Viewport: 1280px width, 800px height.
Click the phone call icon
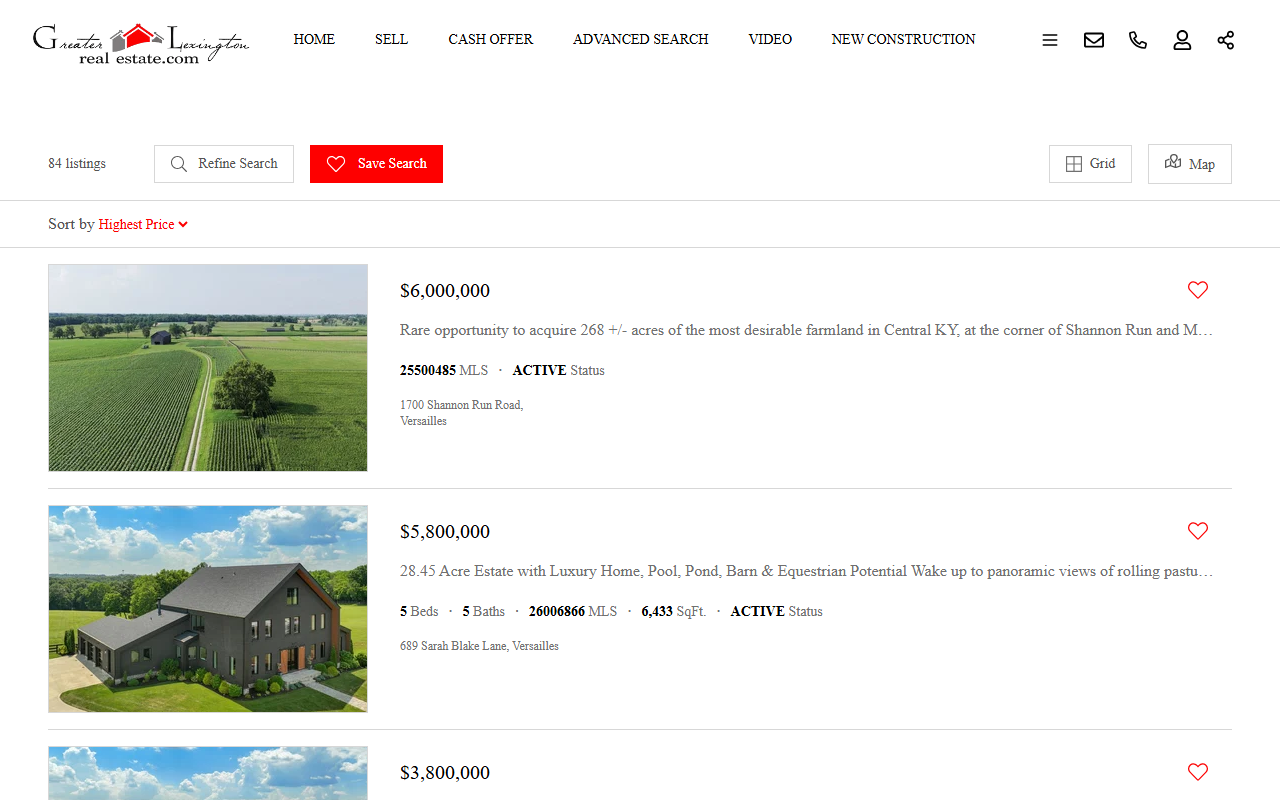tap(1138, 40)
